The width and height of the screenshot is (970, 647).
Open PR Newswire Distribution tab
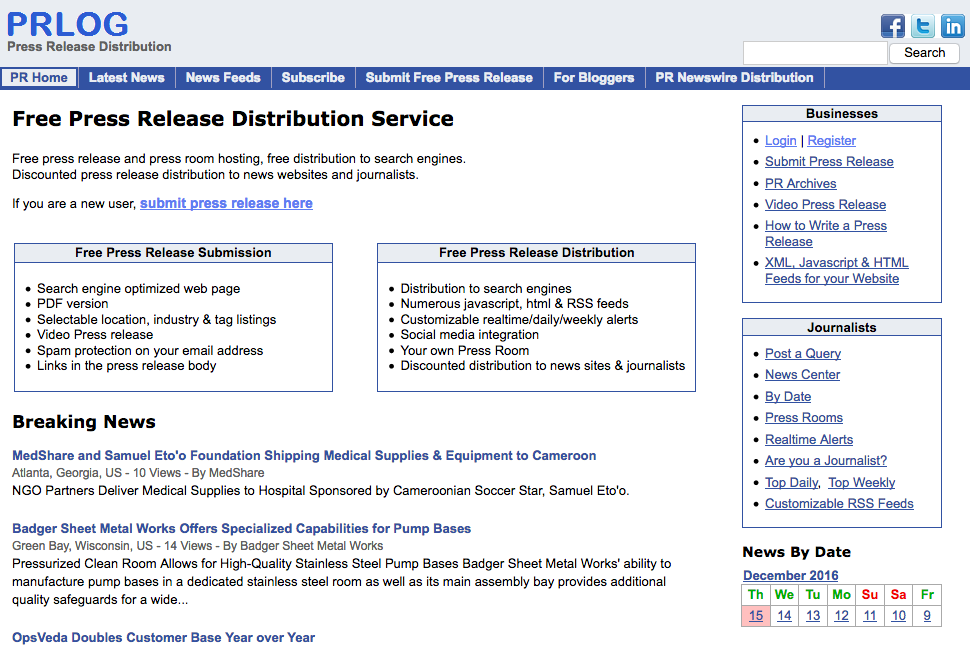tap(734, 78)
